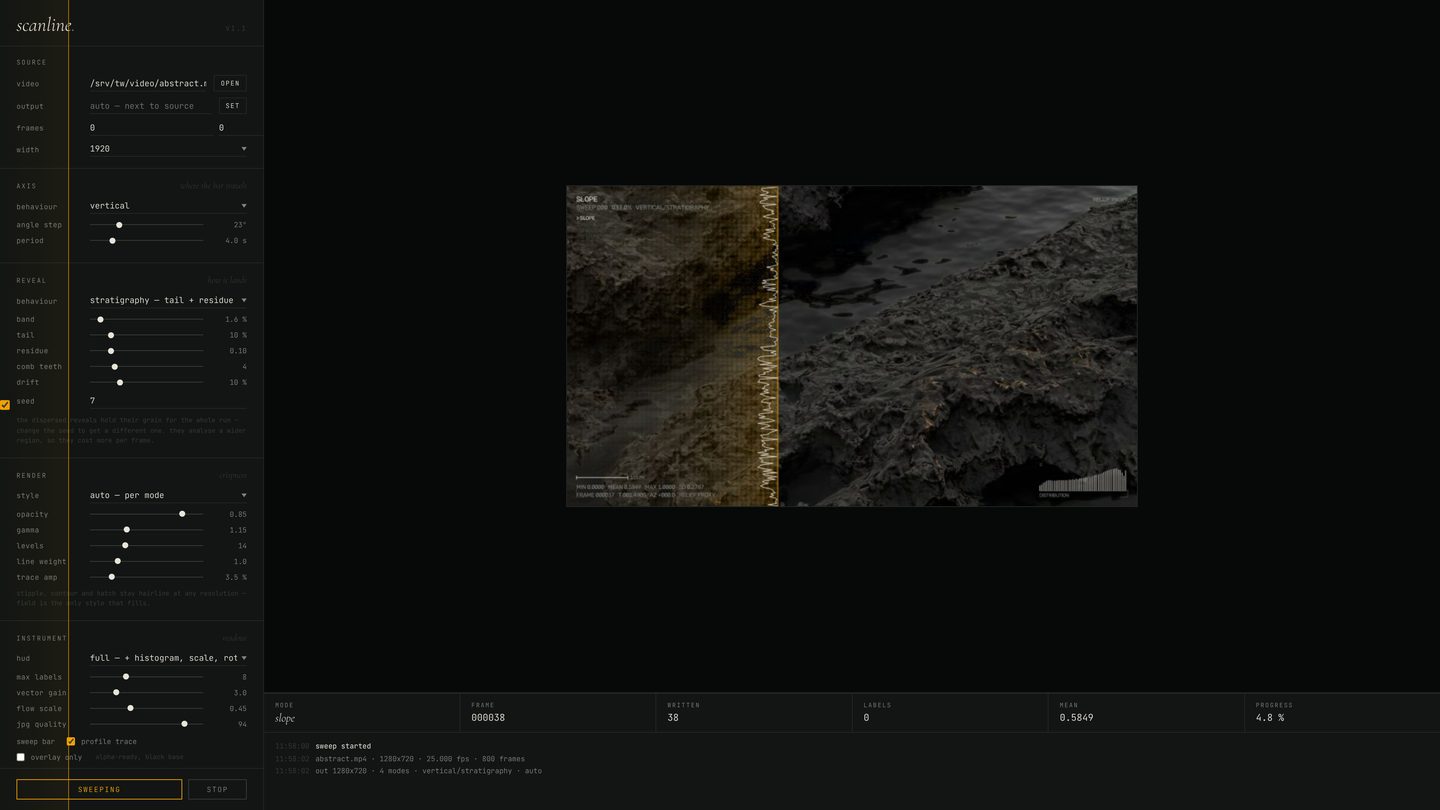Click the video path input field

click(148, 83)
